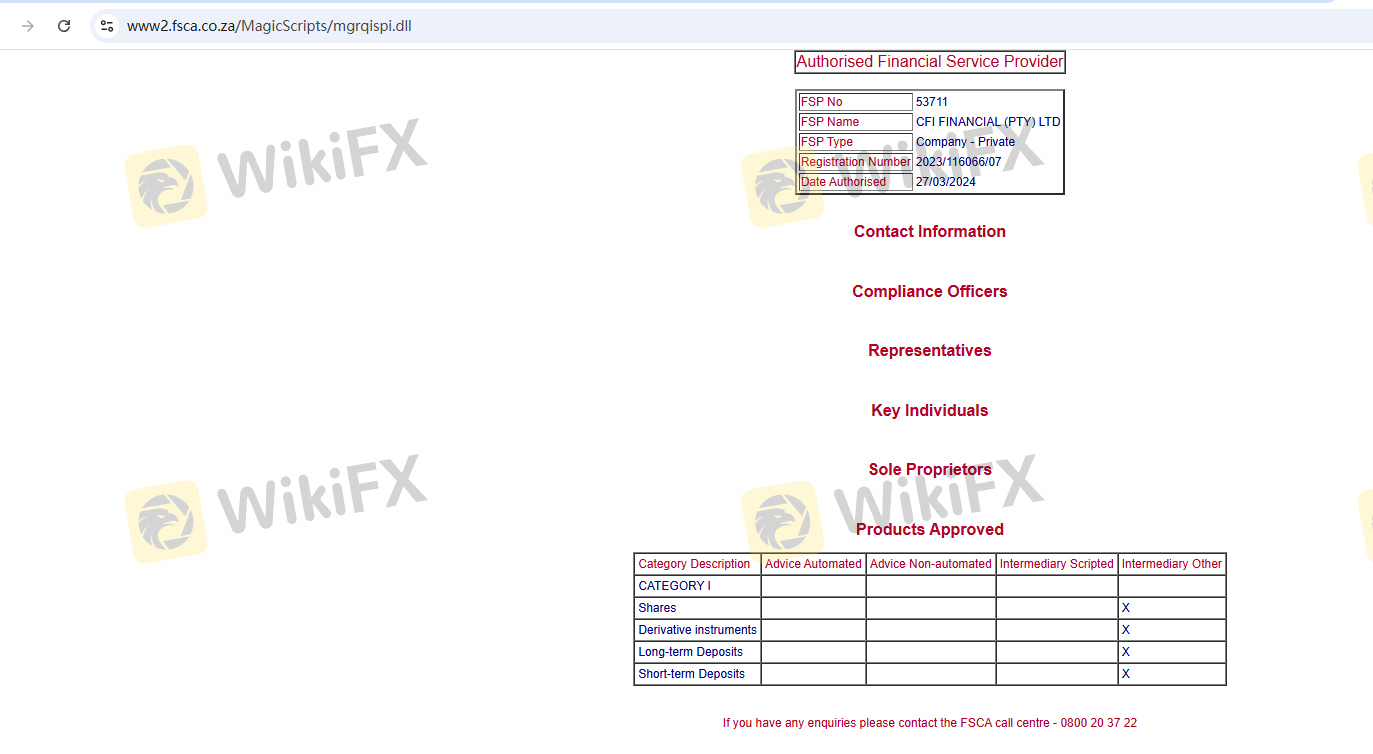This screenshot has height=754, width=1373.
Task: Reload the page with the refresh icon
Action: pos(64,26)
